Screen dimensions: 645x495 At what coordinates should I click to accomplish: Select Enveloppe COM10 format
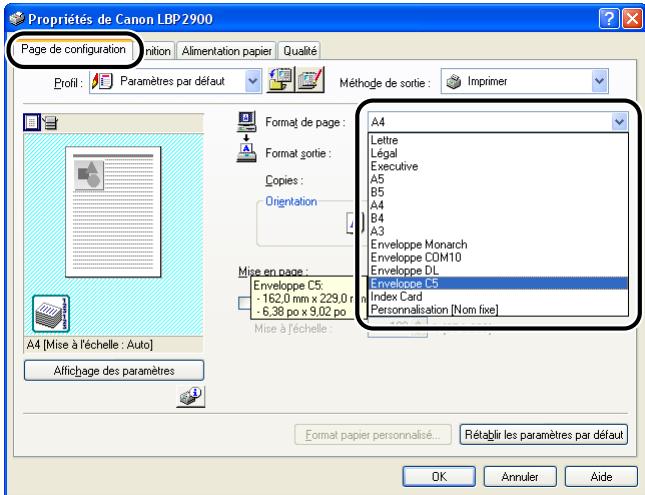coord(498,258)
